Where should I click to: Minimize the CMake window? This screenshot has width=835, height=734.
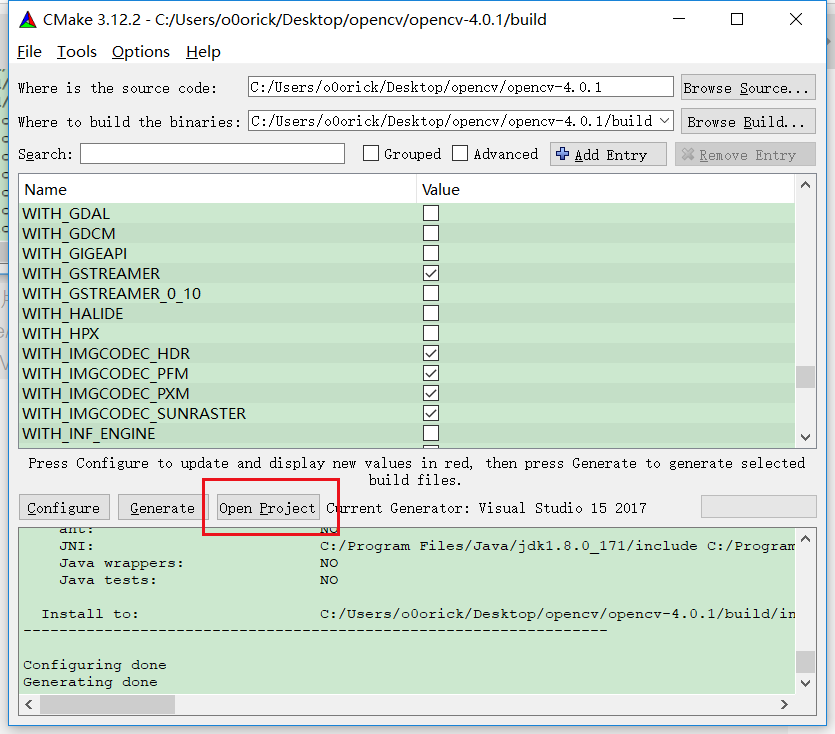[678, 19]
